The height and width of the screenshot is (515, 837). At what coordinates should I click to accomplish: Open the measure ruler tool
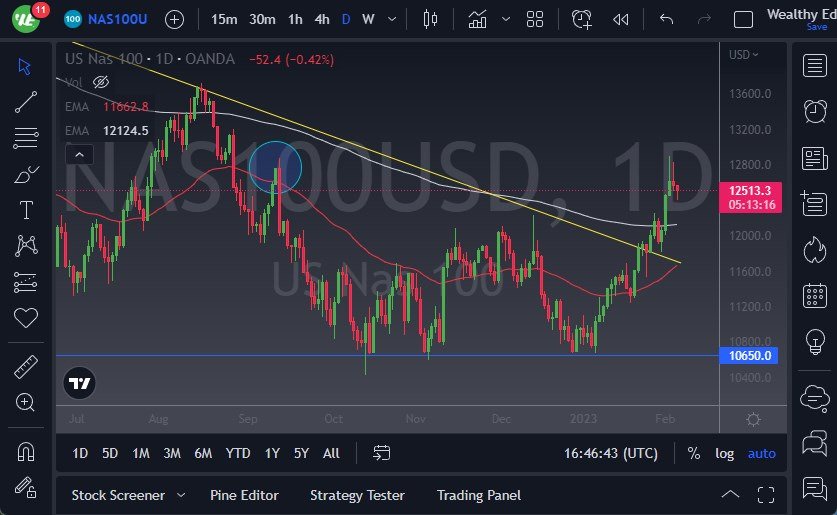(26, 367)
